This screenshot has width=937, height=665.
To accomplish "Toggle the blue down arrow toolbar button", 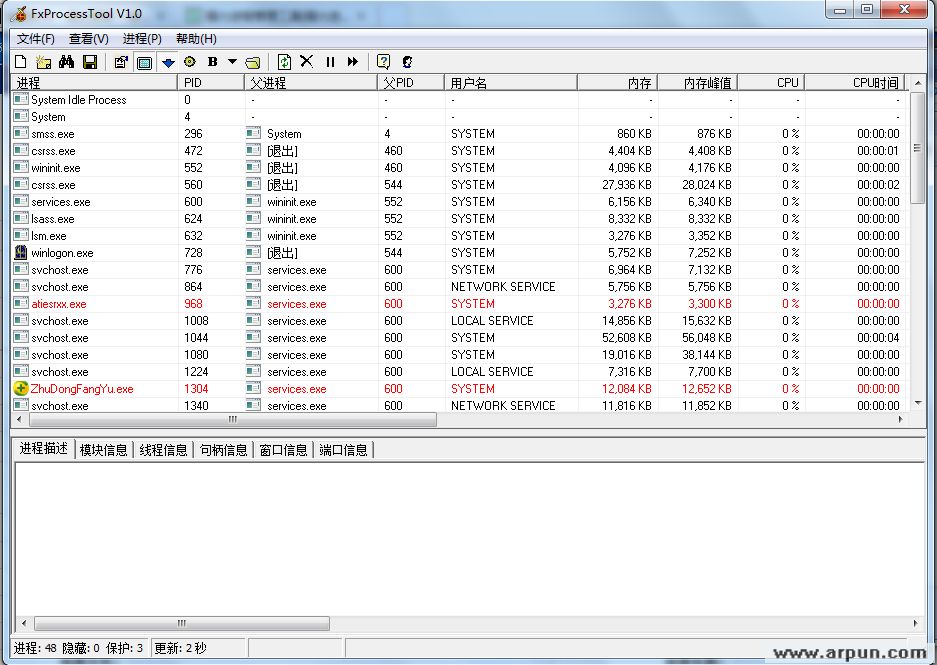I will point(168,62).
